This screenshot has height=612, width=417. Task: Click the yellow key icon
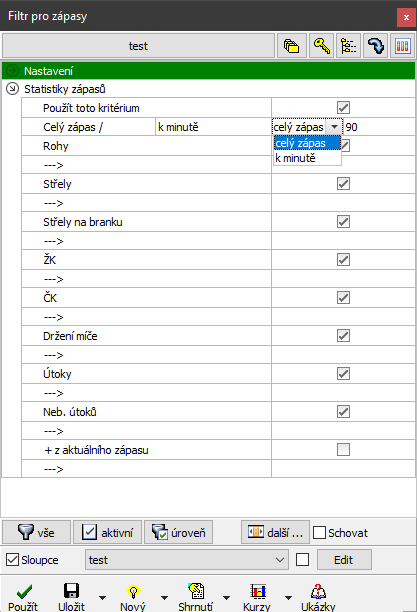321,46
